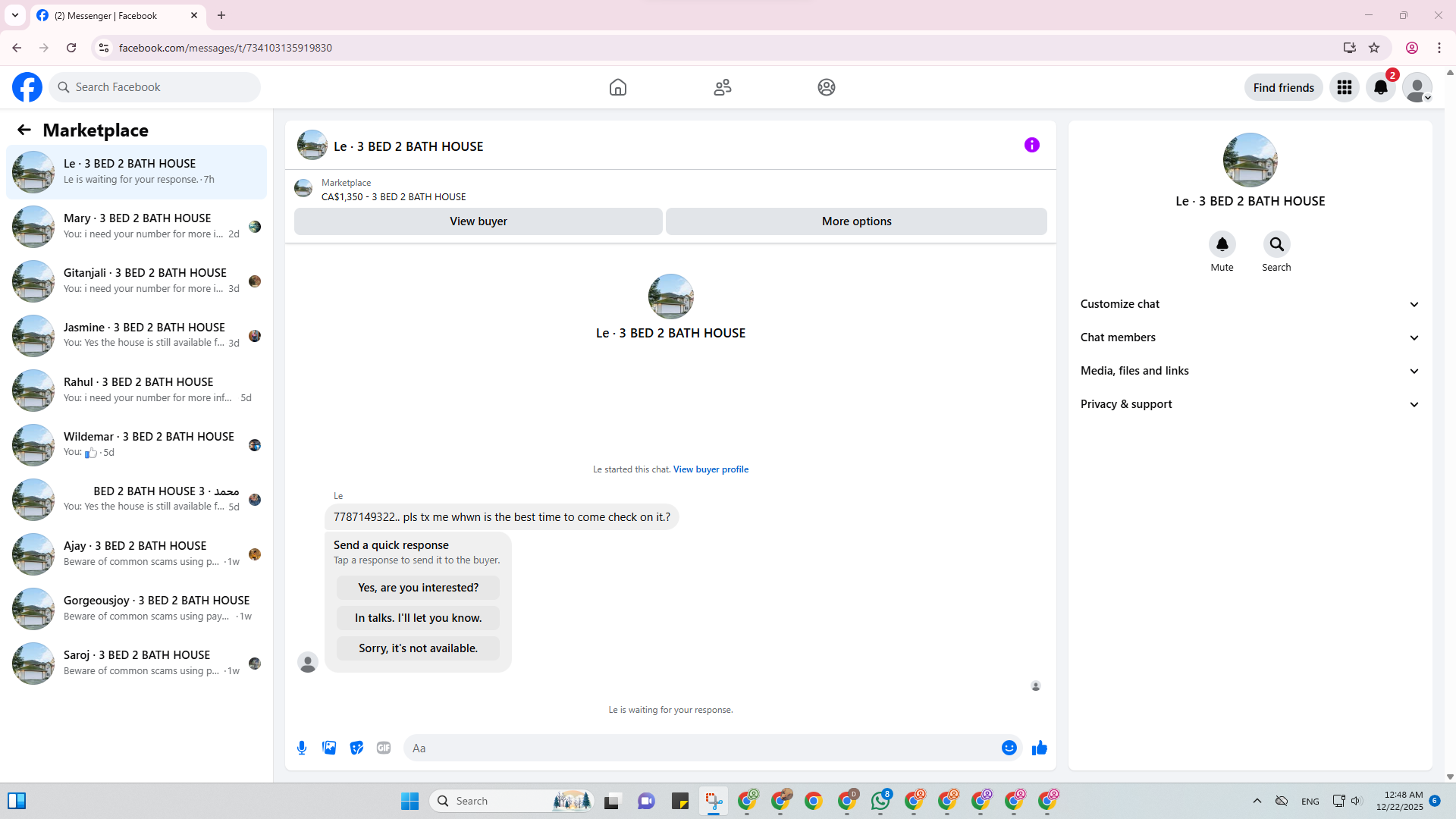Open Jasmine's conversation
This screenshot has width=1456, height=819.
click(136, 336)
